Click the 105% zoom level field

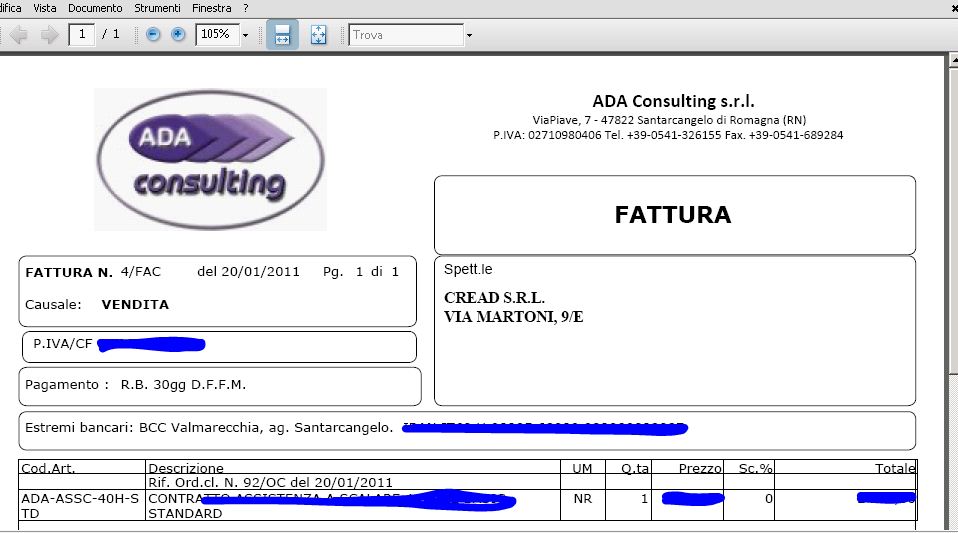pos(218,35)
